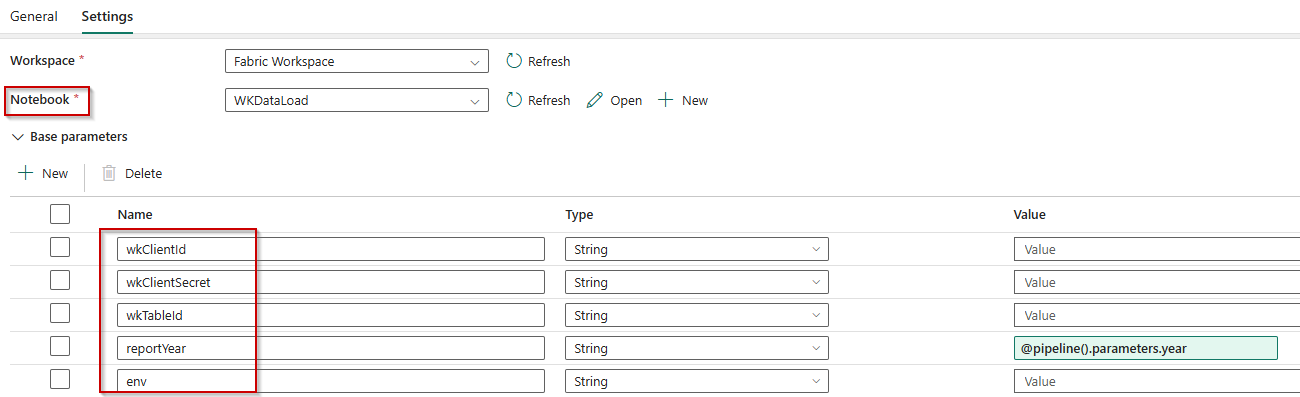Viewport: 1300px width, 397px height.
Task: Click the Refresh icon beside Notebook
Action: 514,100
